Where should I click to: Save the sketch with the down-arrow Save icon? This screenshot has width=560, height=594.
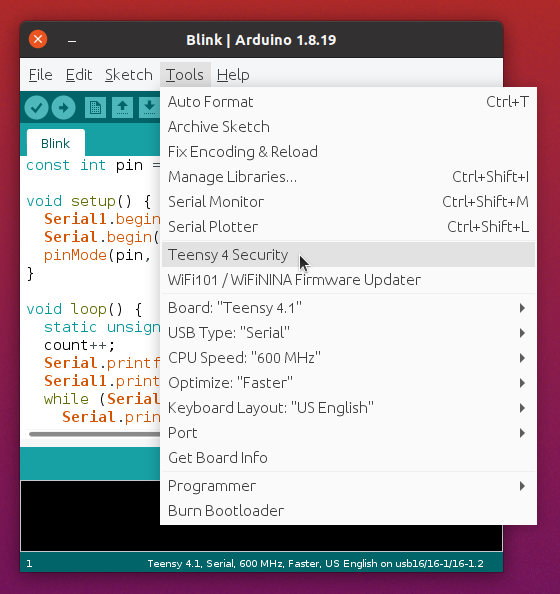click(x=149, y=108)
